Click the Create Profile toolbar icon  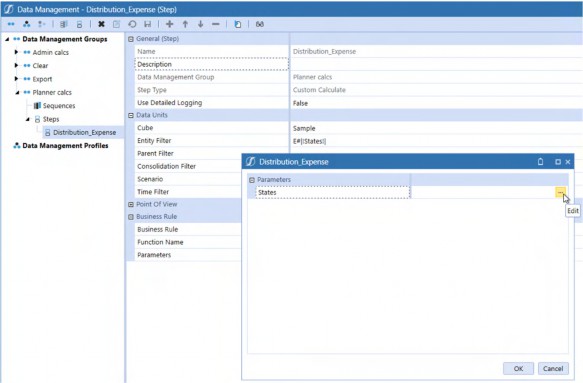pyautogui.click(x=26, y=24)
